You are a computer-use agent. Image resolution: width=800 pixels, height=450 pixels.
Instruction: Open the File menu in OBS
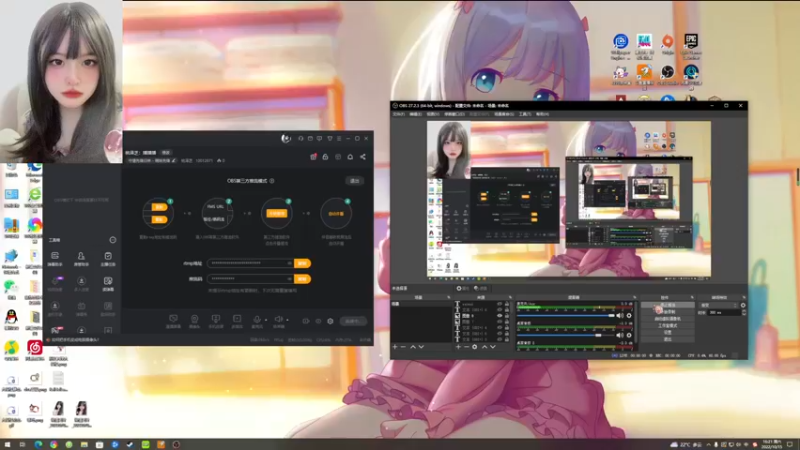pyautogui.click(x=399, y=114)
